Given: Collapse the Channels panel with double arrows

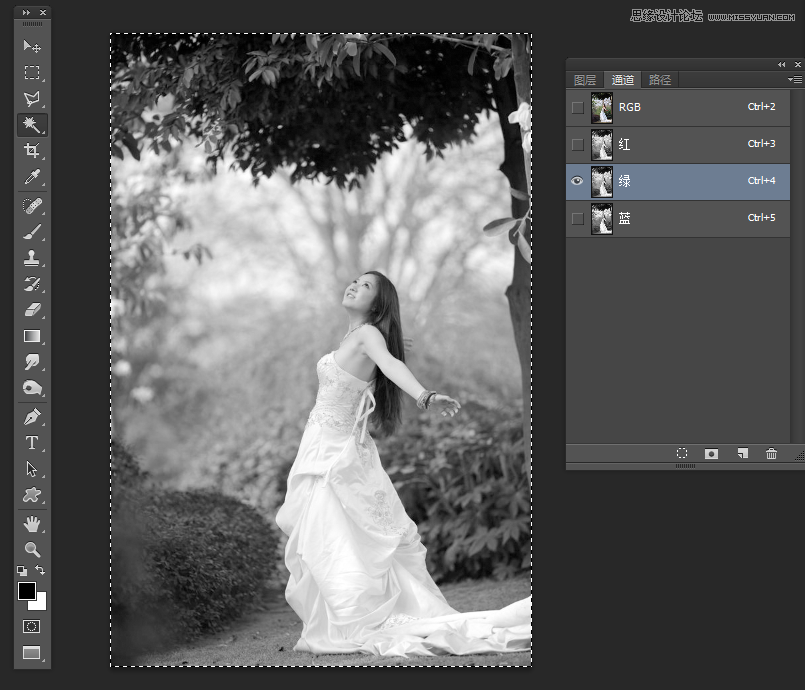Looking at the screenshot, I should click(782, 64).
